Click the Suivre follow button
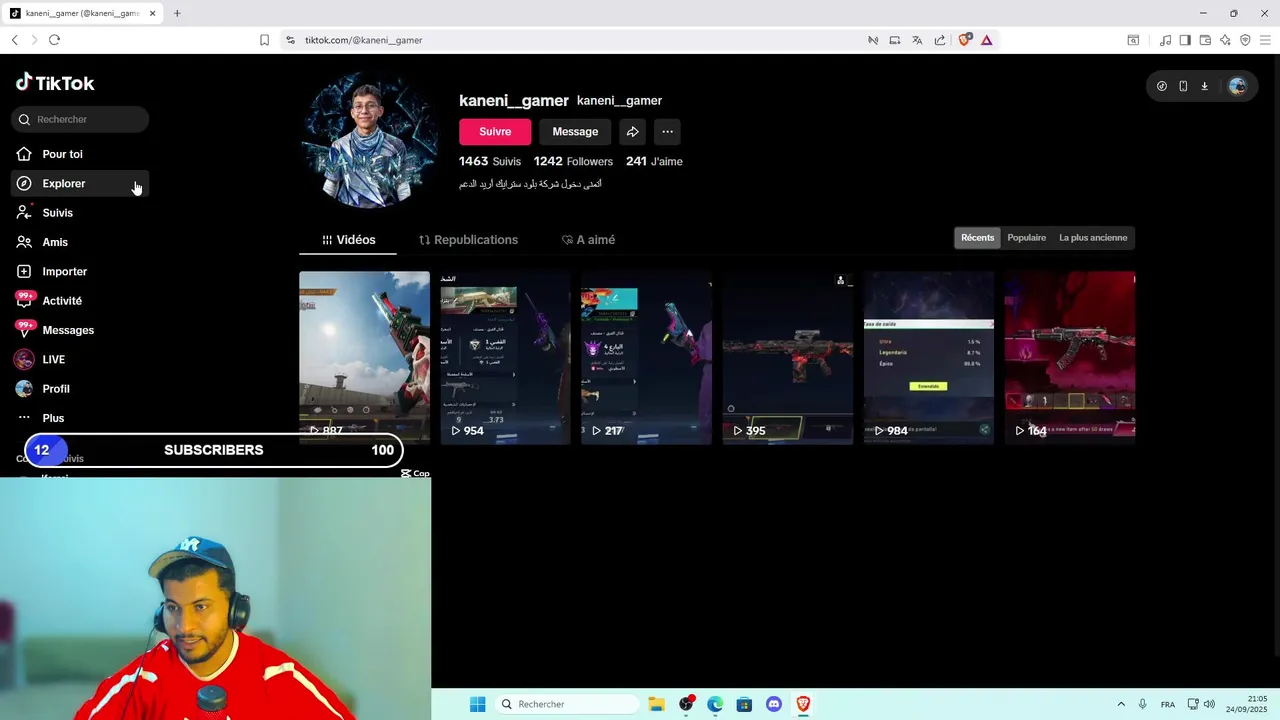 click(x=495, y=132)
